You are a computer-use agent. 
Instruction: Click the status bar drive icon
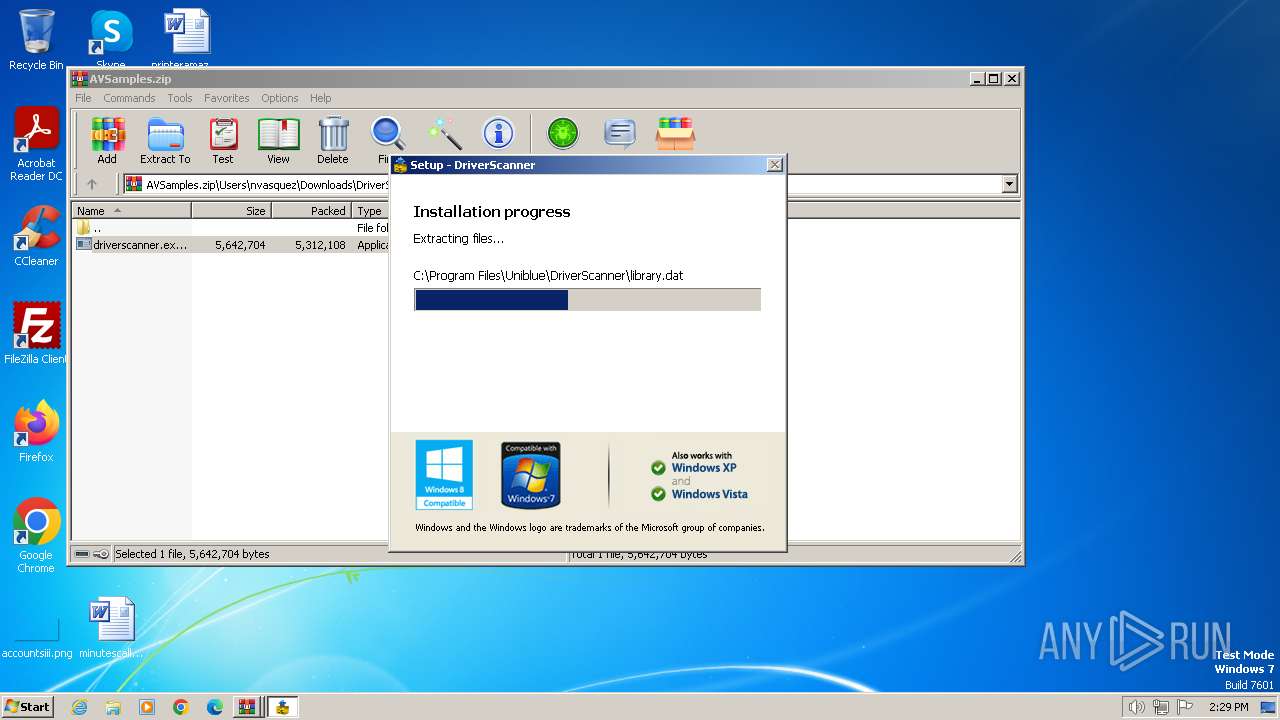click(x=82, y=554)
